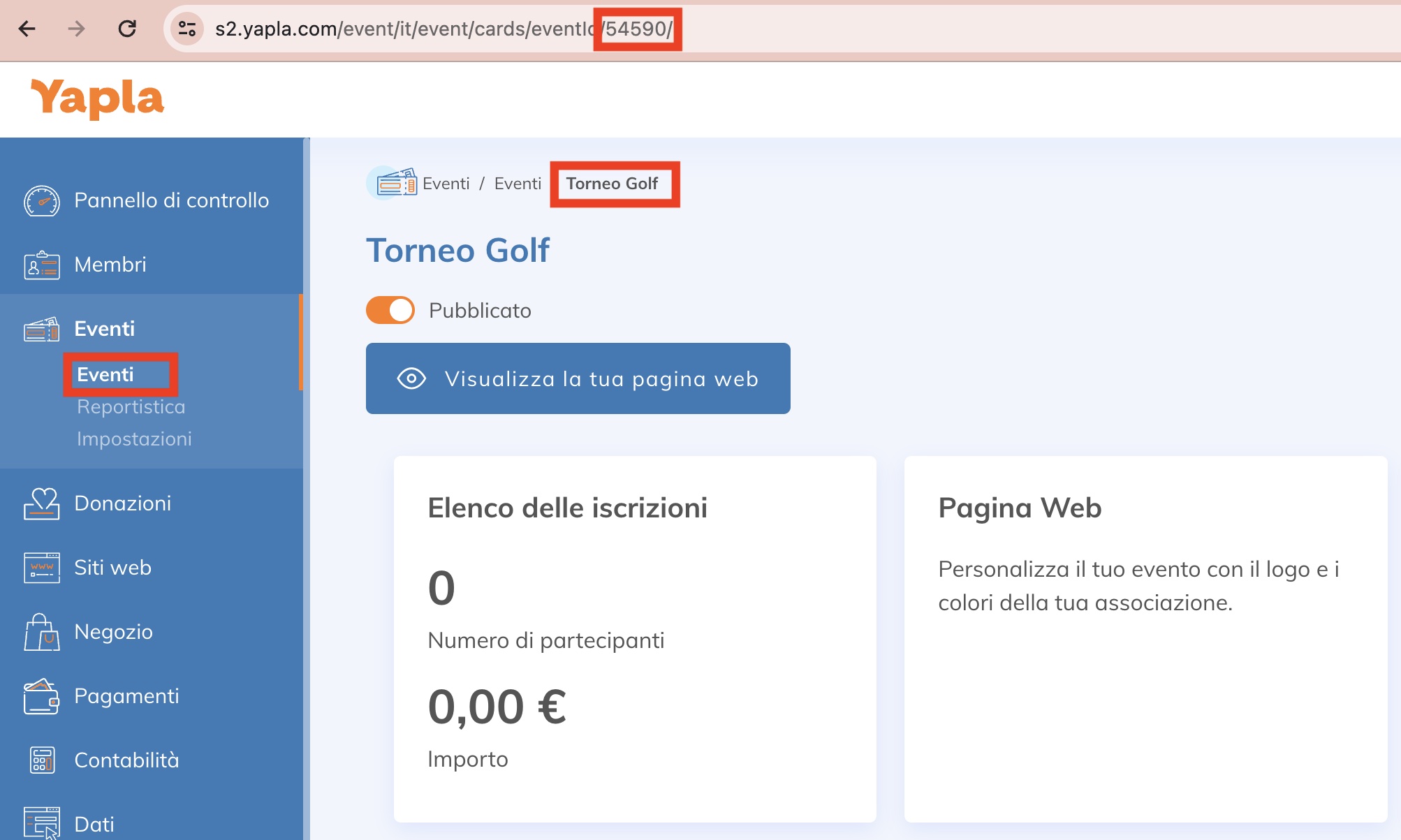Viewport: 1401px width, 840px height.
Task: Go to first Eventi breadcrumb link
Action: [x=446, y=184]
